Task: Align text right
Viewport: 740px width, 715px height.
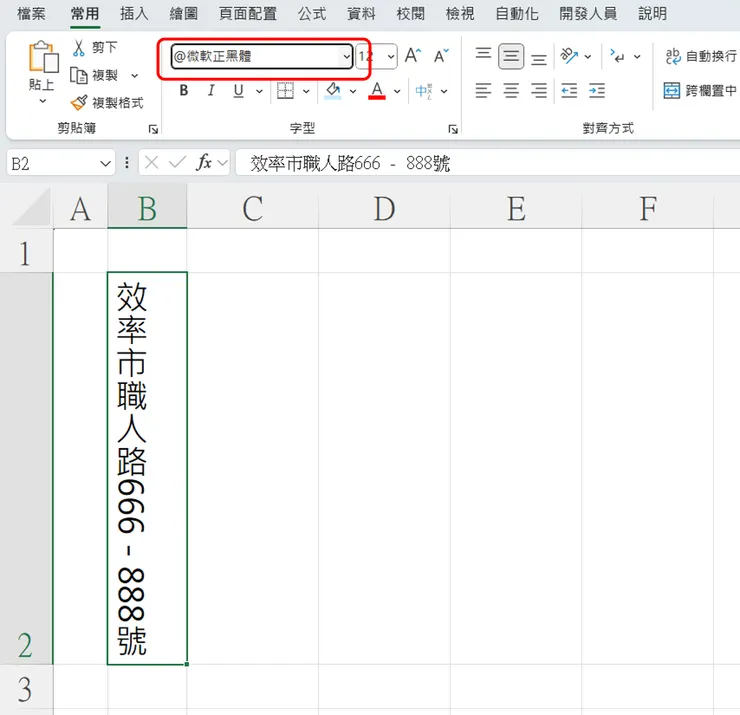Action: [x=538, y=90]
